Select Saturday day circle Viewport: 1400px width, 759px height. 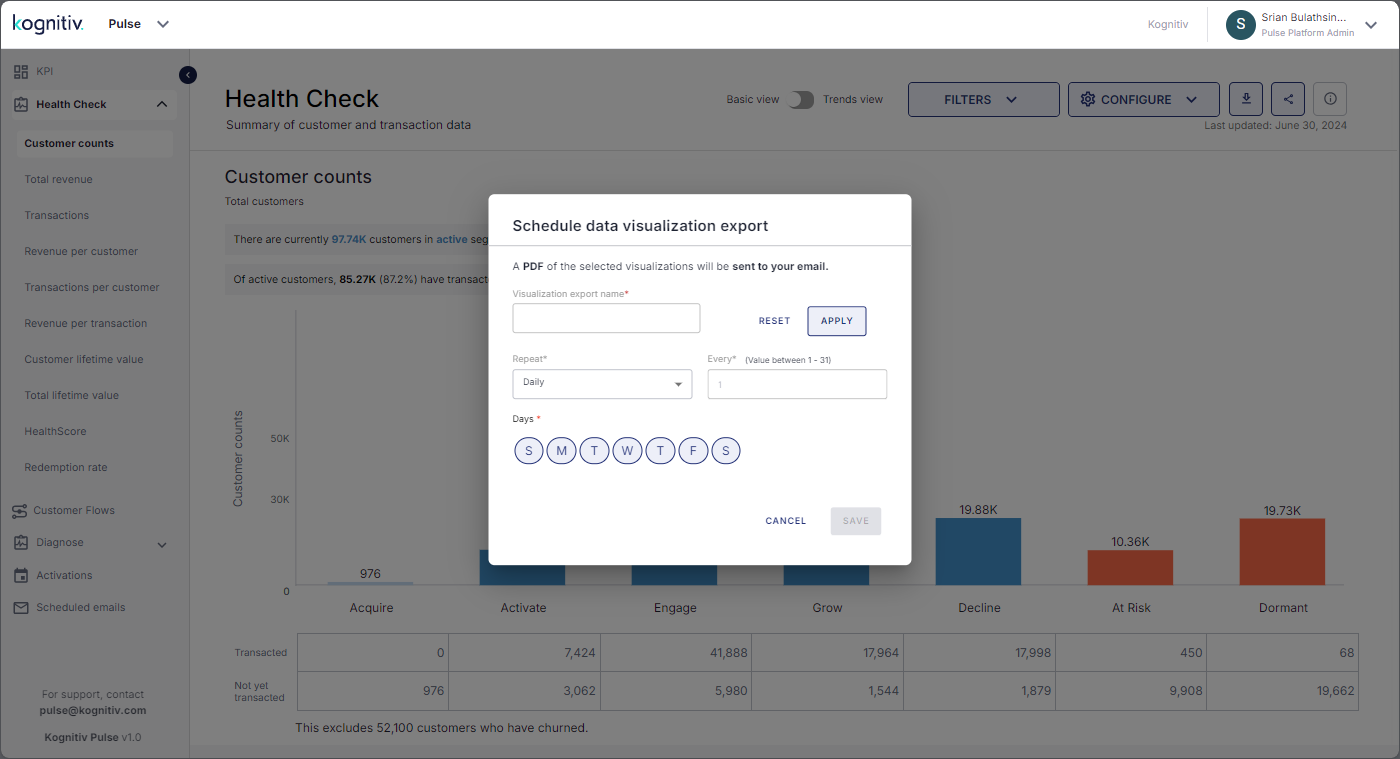[x=725, y=451]
